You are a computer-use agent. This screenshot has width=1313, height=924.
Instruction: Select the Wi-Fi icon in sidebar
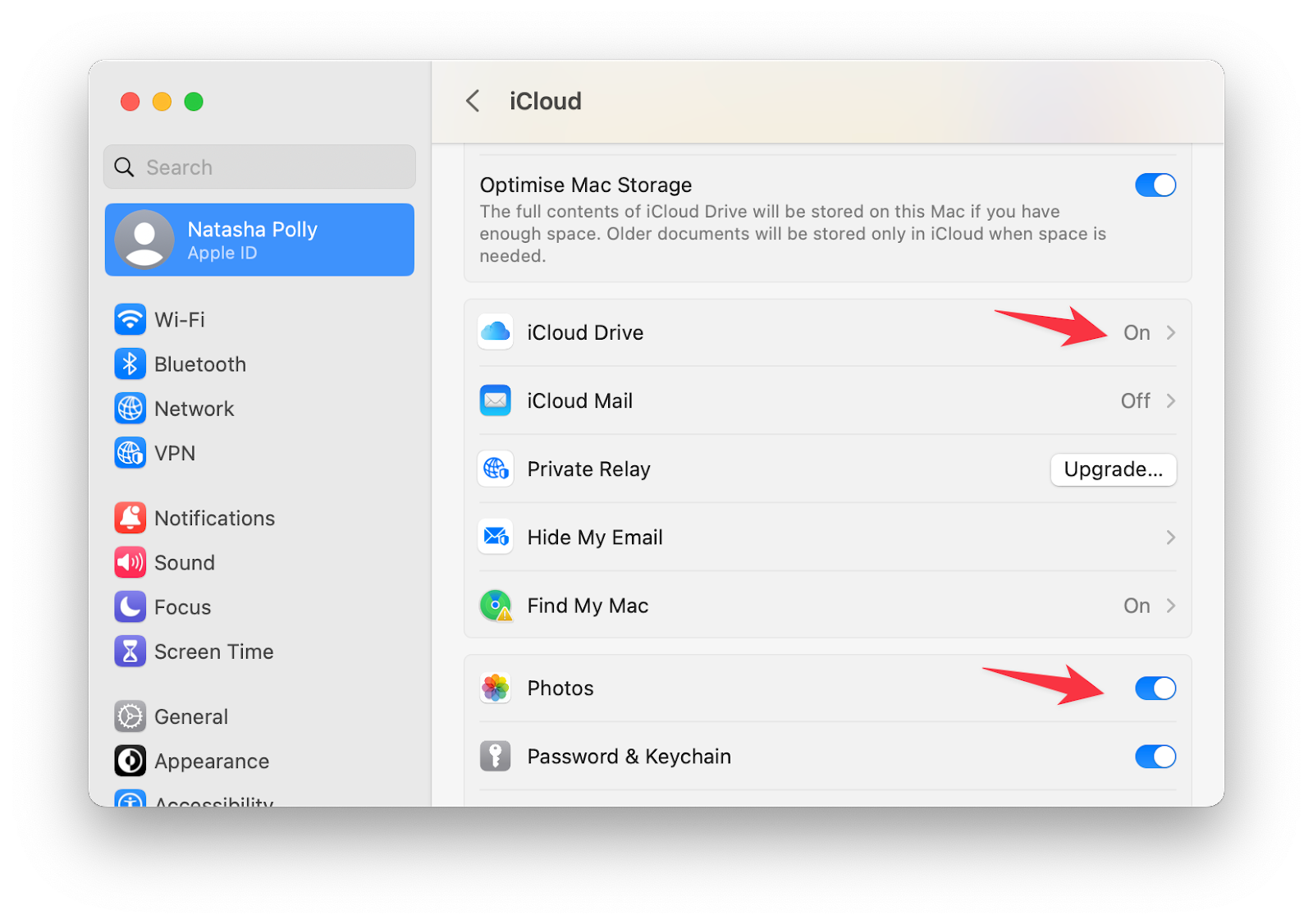[x=130, y=320]
